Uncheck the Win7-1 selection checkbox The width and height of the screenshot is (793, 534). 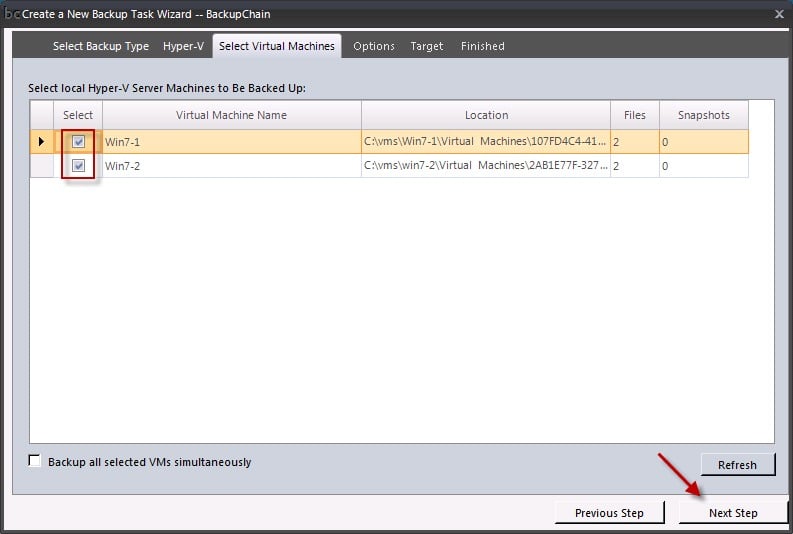pos(78,142)
